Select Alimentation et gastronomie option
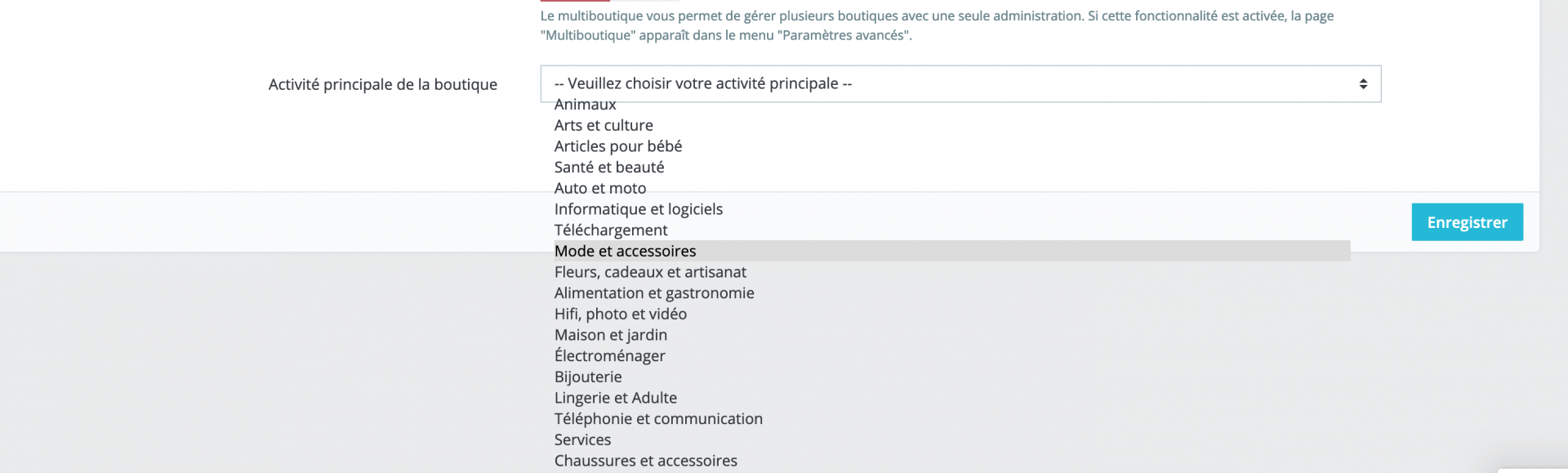This screenshot has height=473, width=1568. click(654, 293)
